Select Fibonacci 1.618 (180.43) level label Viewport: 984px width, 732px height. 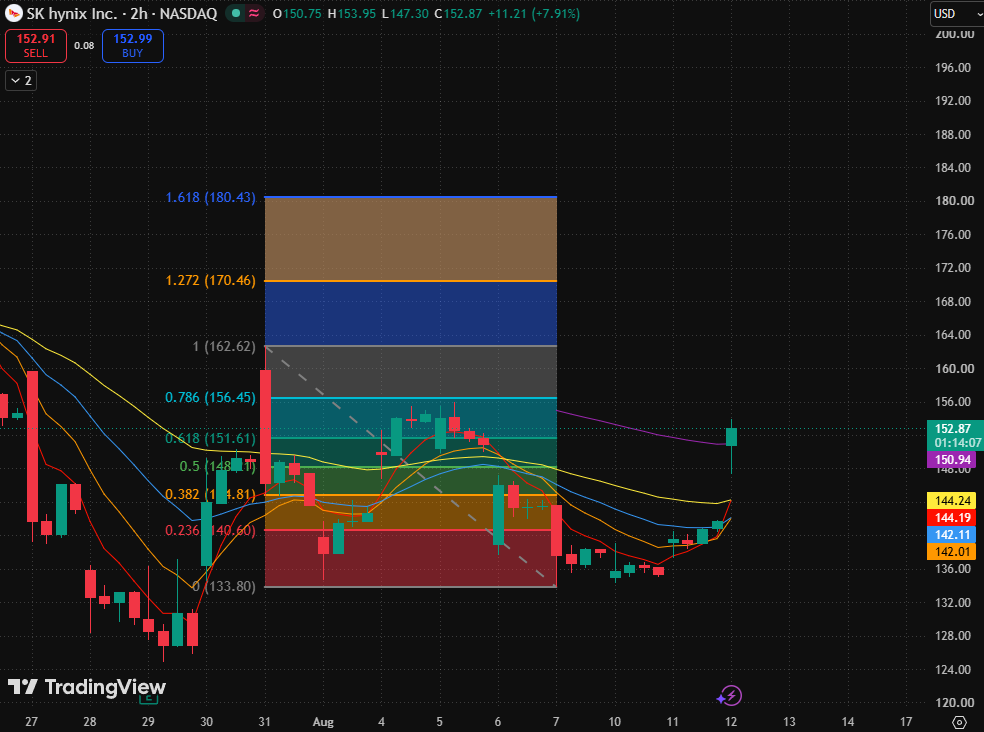210,198
